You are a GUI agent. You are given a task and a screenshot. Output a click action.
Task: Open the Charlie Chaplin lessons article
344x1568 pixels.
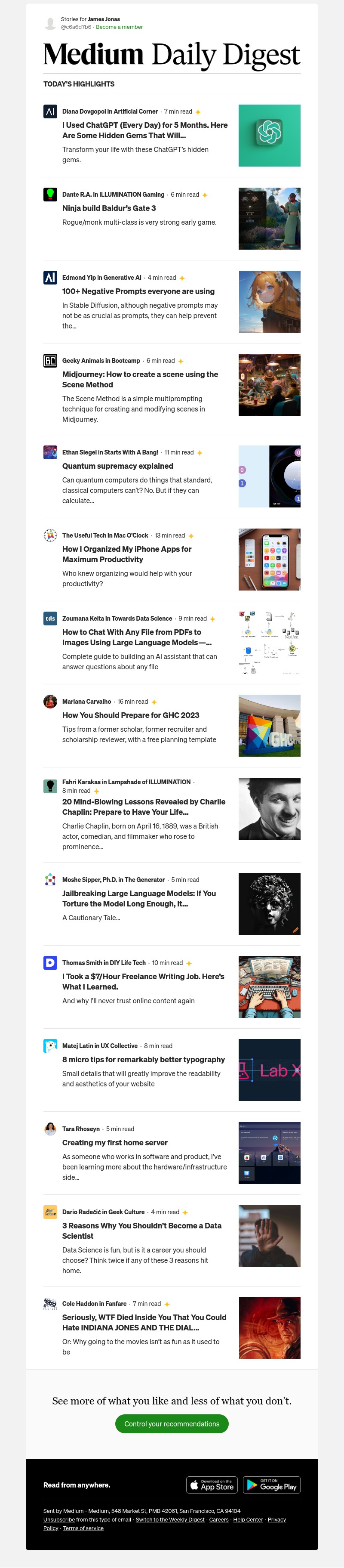click(144, 807)
